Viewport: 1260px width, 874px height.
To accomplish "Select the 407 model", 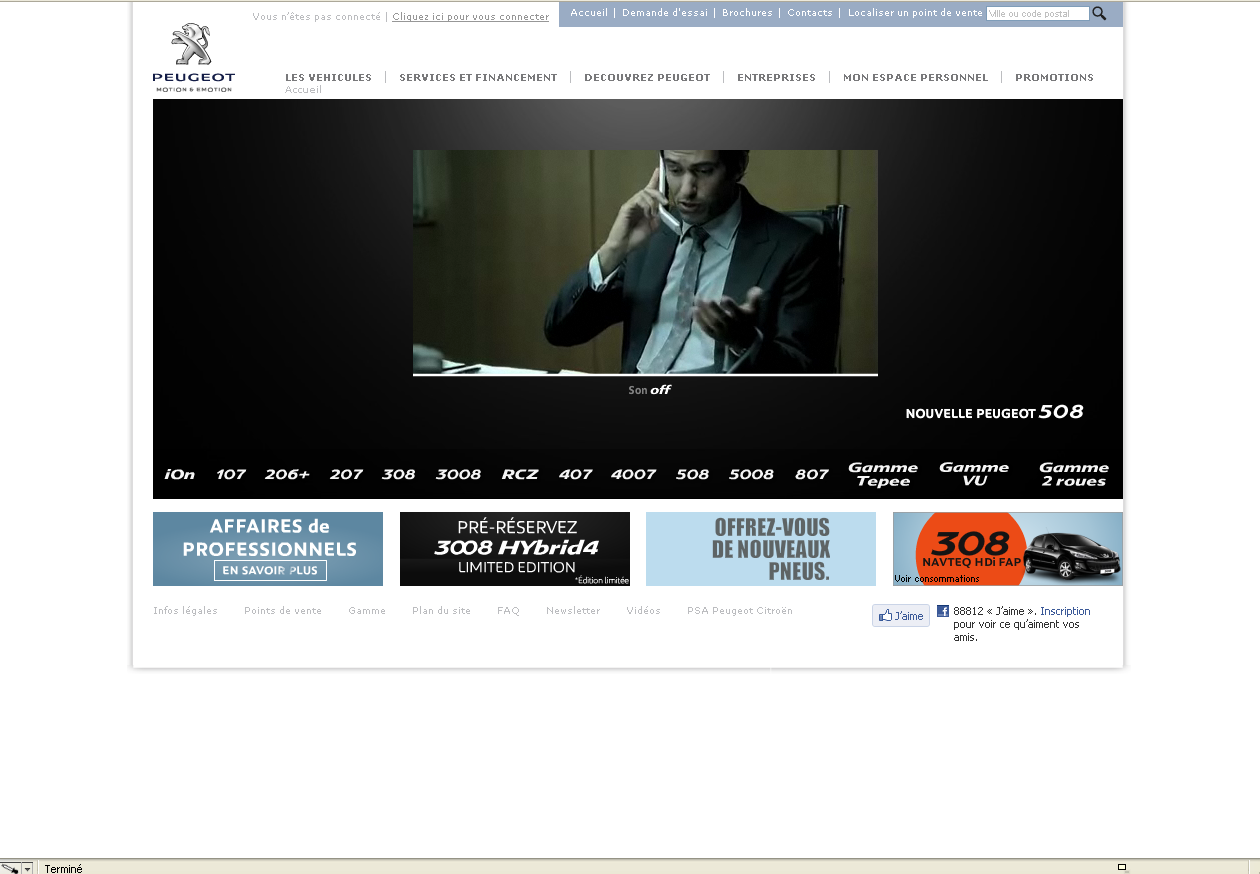I will point(575,474).
